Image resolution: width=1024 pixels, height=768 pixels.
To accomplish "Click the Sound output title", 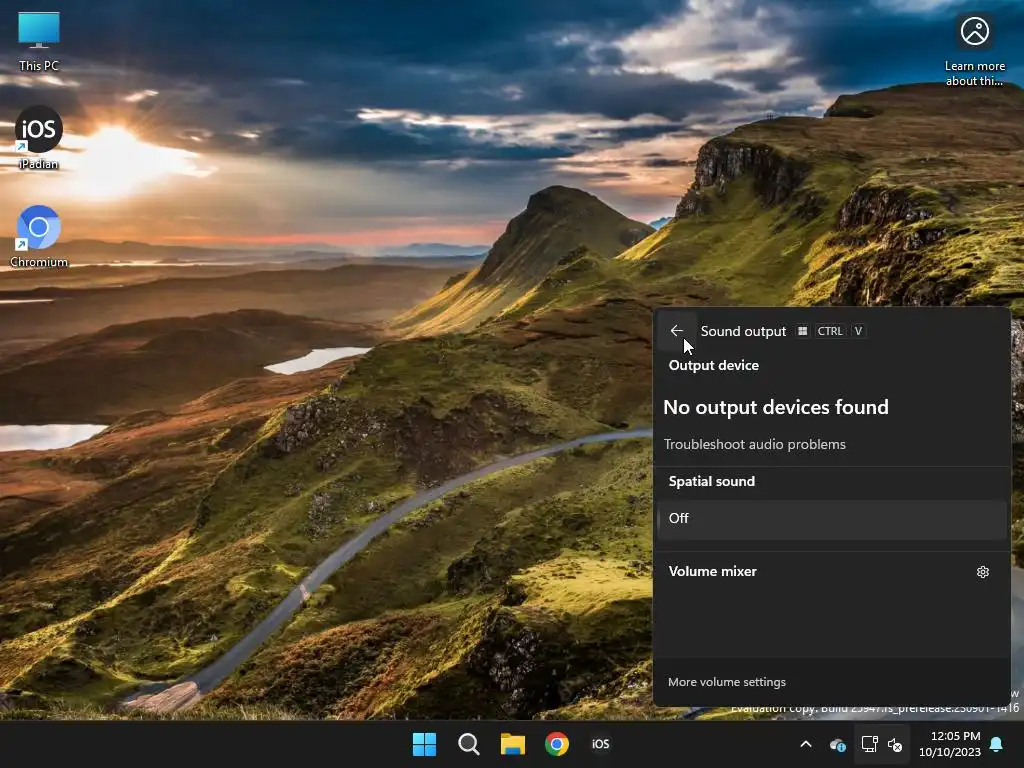I will tap(743, 331).
